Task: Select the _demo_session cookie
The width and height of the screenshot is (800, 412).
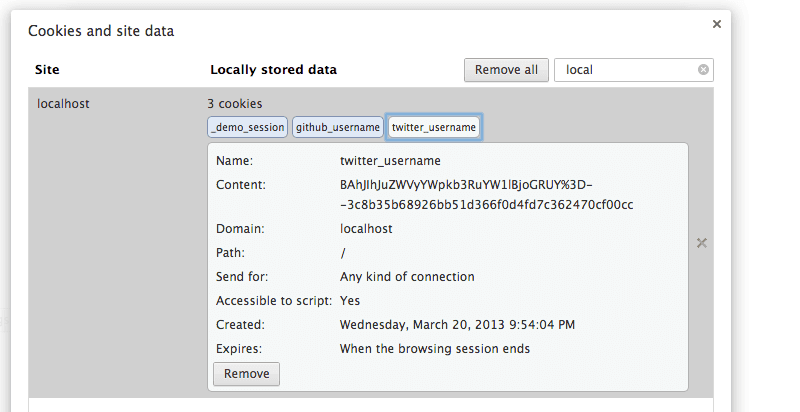Action: (x=248, y=127)
